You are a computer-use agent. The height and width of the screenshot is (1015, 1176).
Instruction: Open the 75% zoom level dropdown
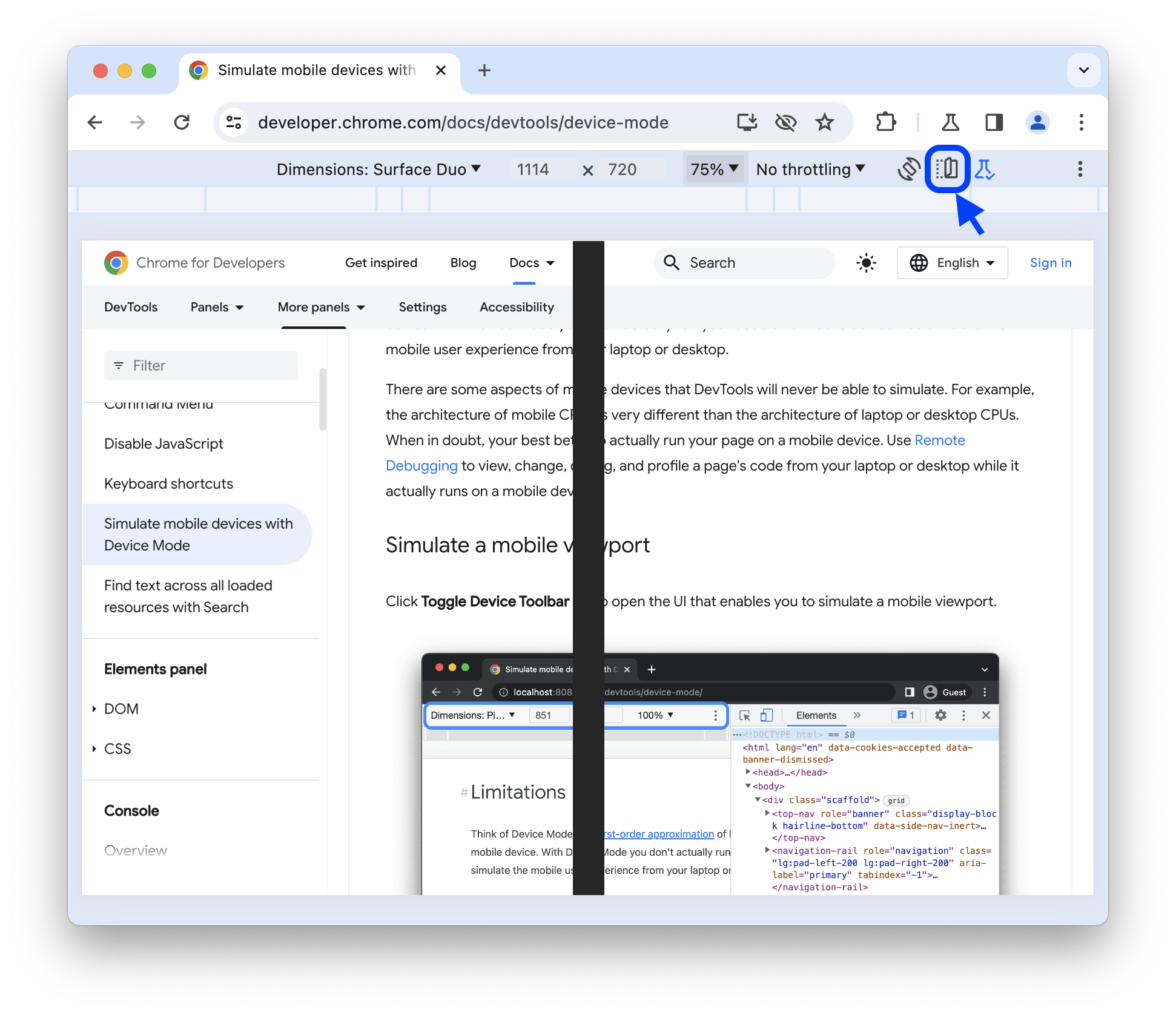[x=714, y=169]
